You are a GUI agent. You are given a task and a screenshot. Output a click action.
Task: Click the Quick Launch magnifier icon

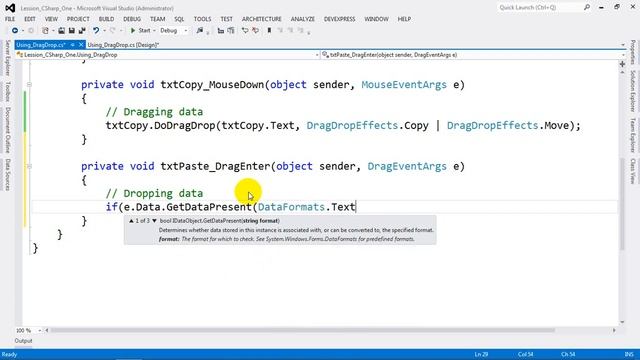587,7
